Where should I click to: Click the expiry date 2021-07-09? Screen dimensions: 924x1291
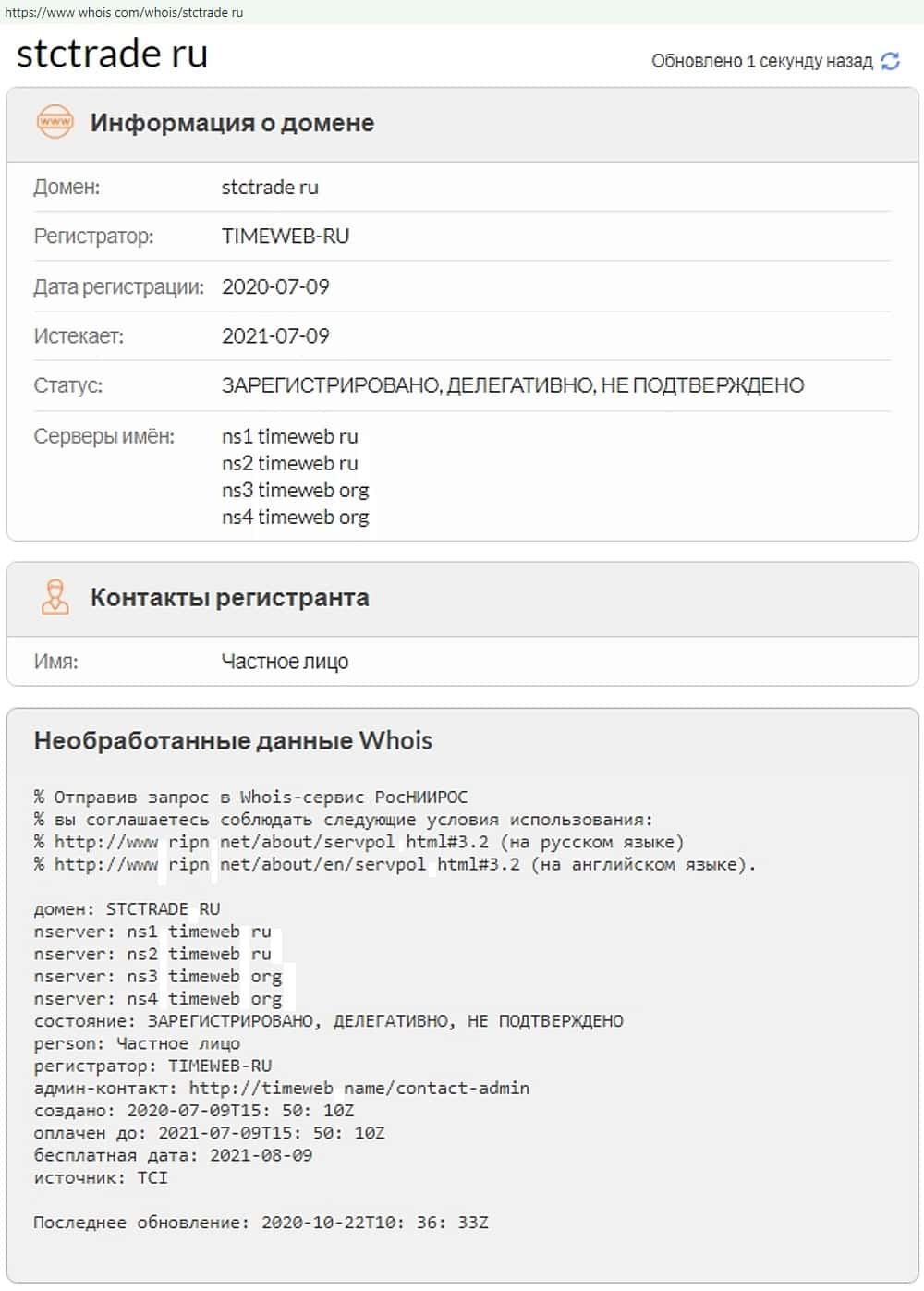[x=275, y=336]
